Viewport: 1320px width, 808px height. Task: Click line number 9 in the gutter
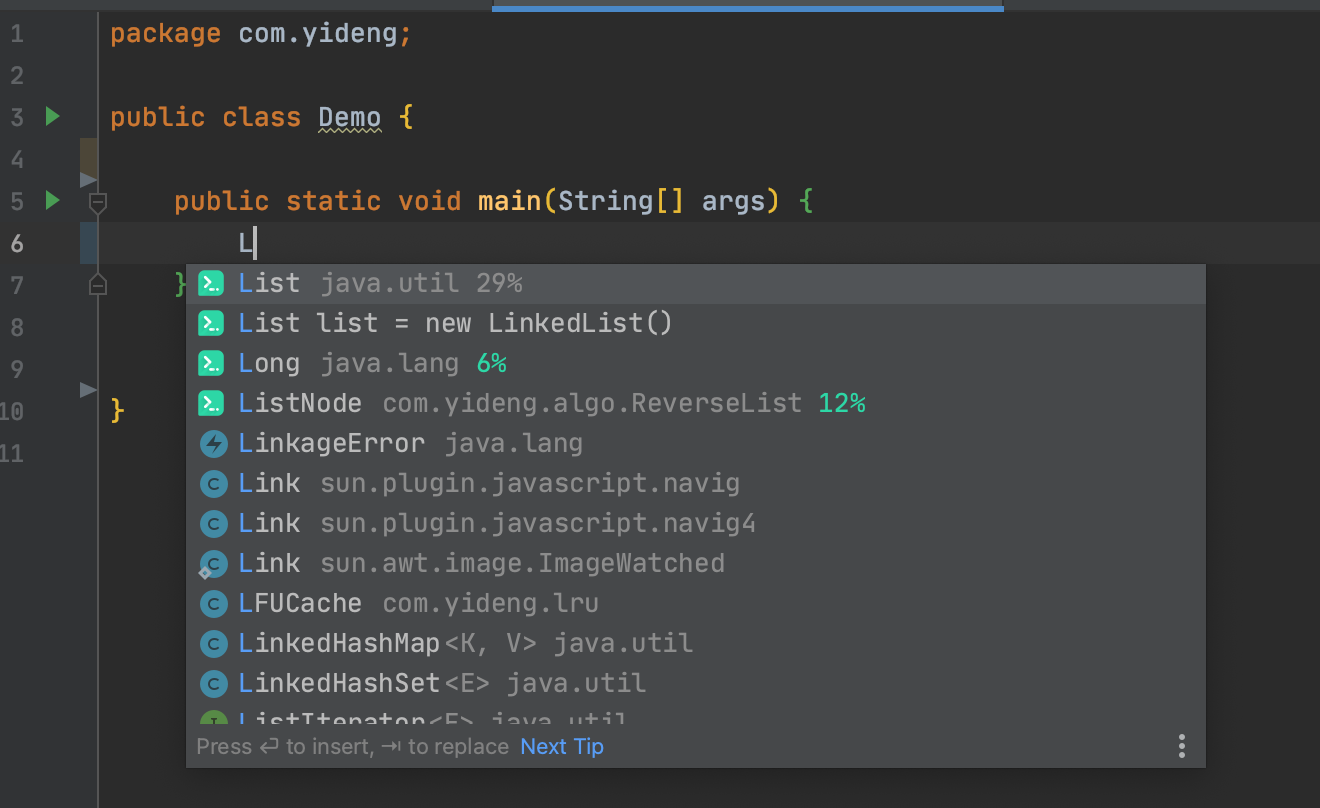coord(16,369)
